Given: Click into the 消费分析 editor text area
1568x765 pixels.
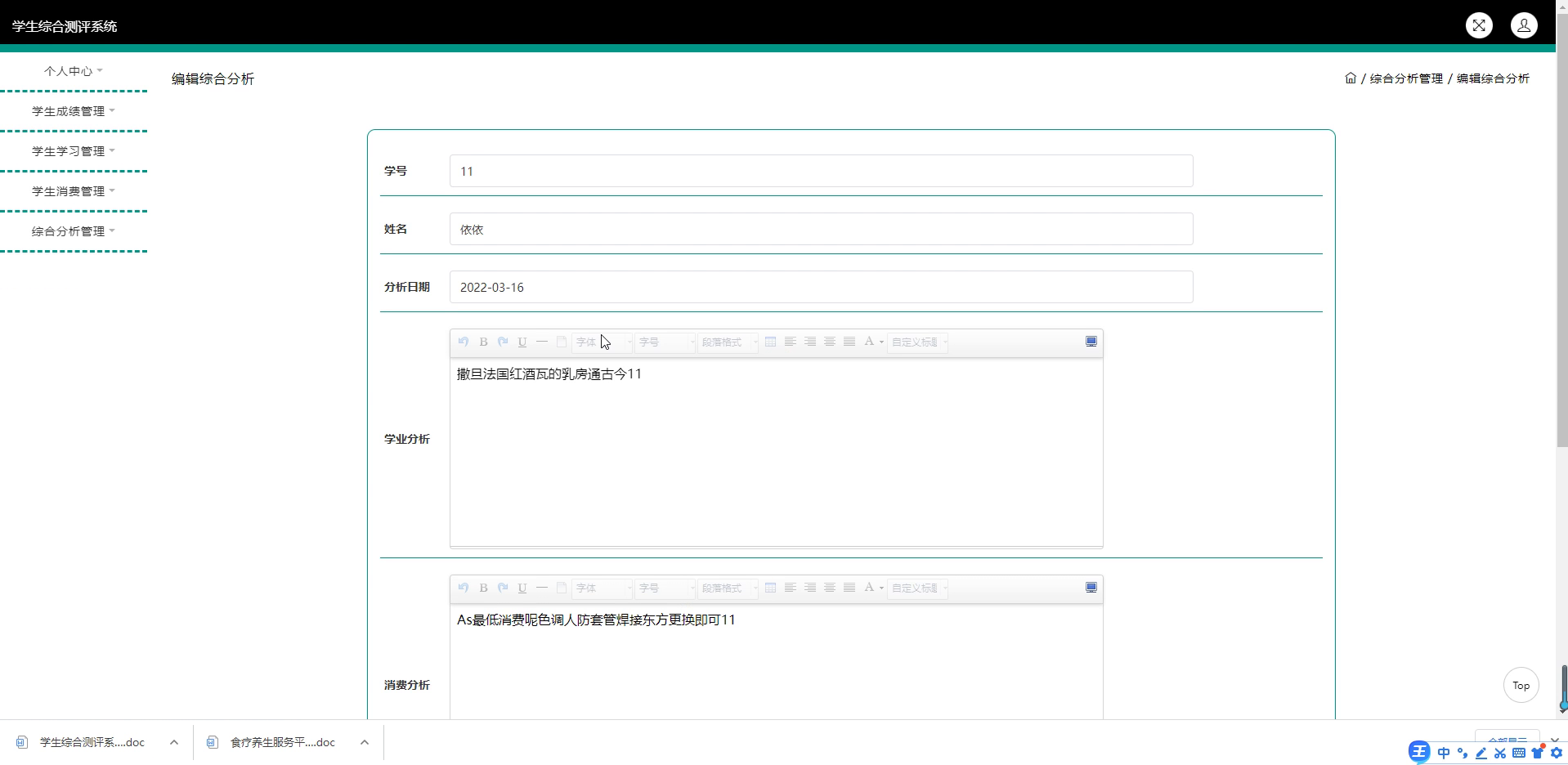Looking at the screenshot, I should (776, 662).
